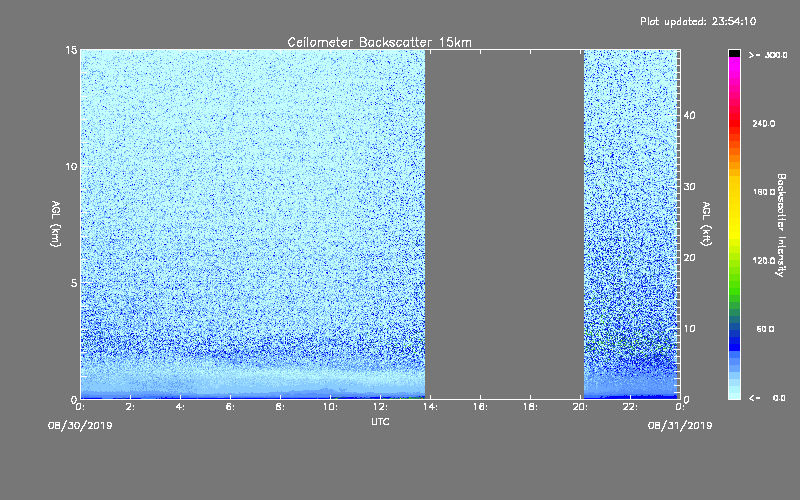This screenshot has width=800, height=500.
Task: Click the UTC x-axis label
Action: [x=380, y=421]
